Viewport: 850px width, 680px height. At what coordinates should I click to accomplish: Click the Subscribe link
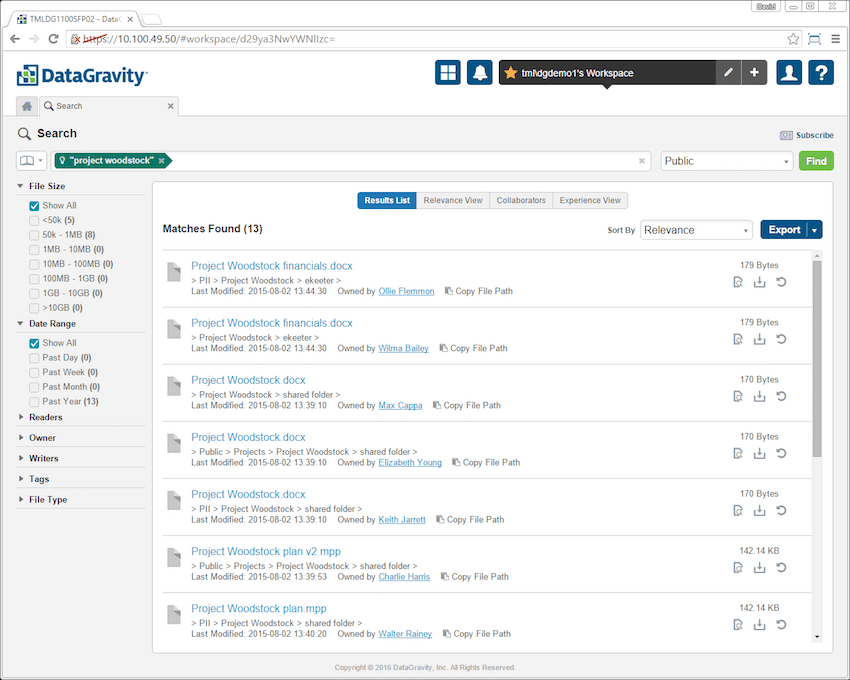(807, 135)
